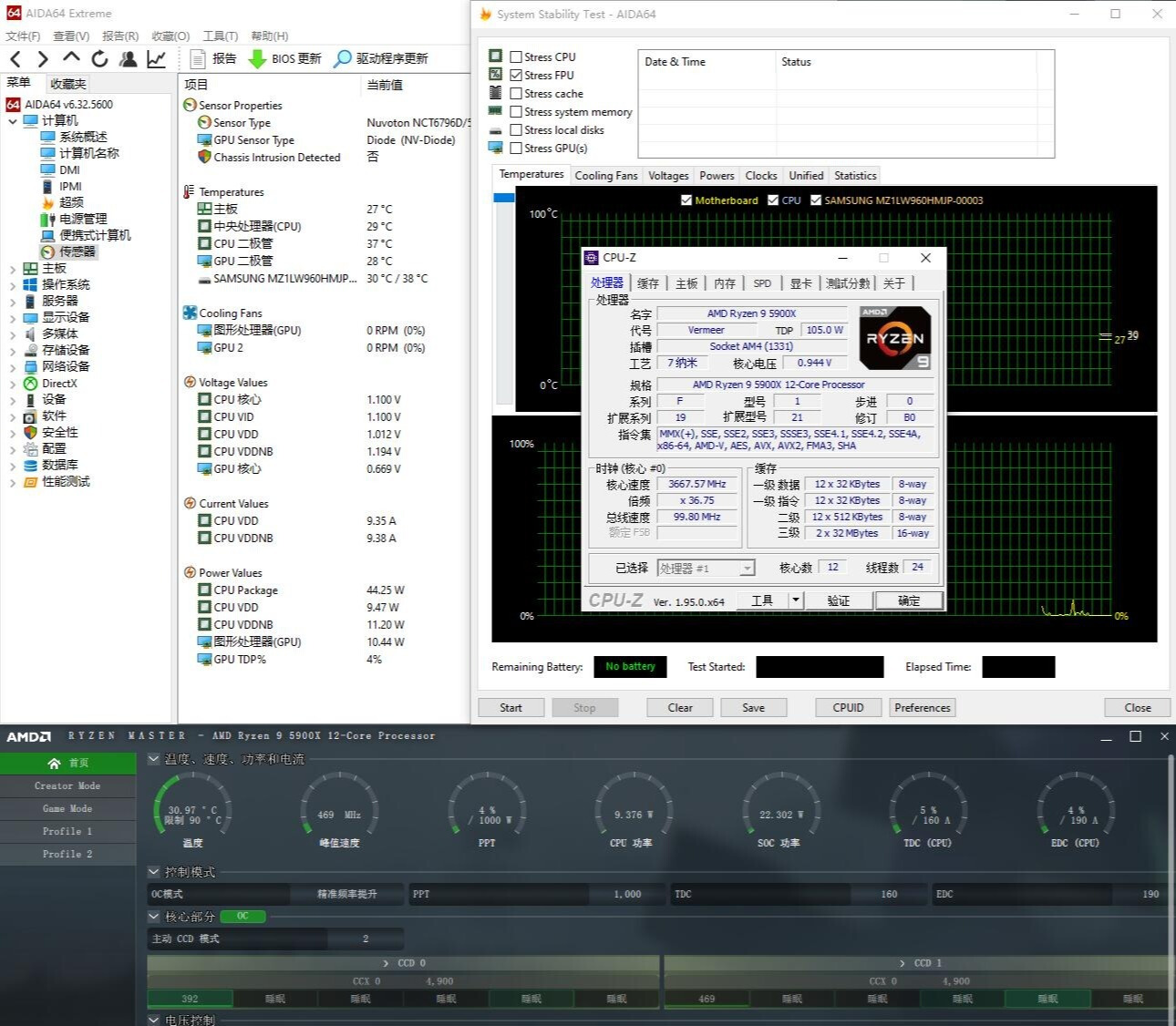1176x1026 pixels.
Task: Open the graph chart icon in toolbar
Action: (x=157, y=59)
